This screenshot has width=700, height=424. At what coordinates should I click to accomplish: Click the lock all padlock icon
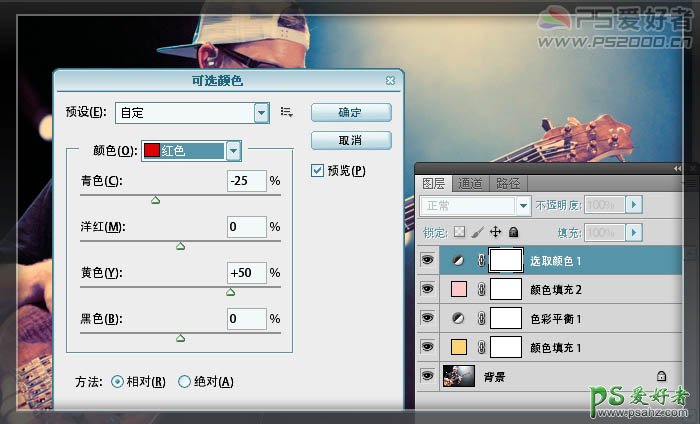pyautogui.click(x=513, y=232)
